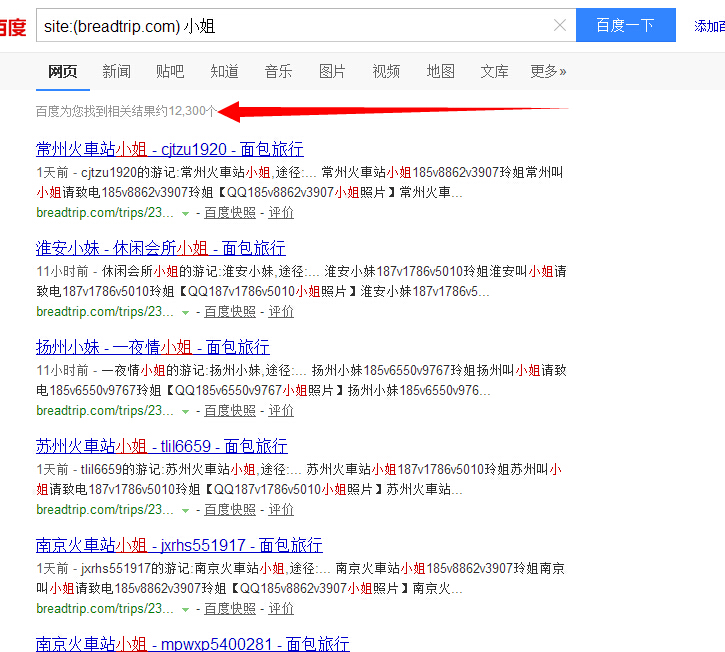Expand 更多» menu
This screenshot has height=652, width=725.
click(548, 71)
